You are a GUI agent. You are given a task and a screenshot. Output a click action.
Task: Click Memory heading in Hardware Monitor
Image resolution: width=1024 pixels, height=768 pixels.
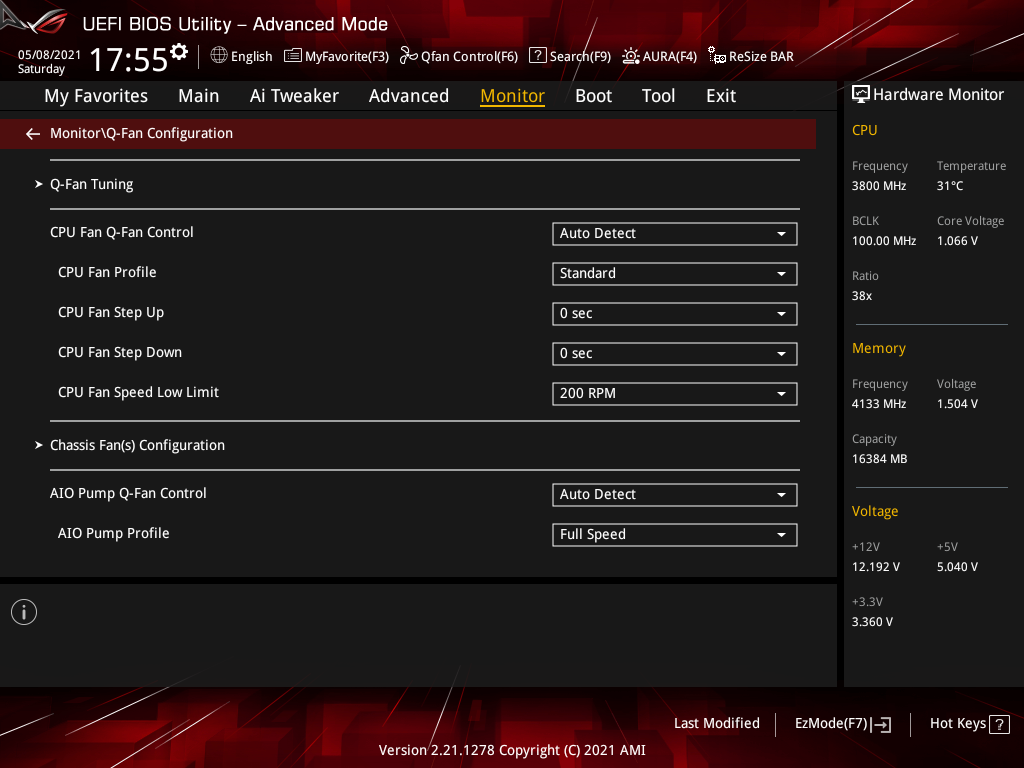pyautogui.click(x=879, y=349)
